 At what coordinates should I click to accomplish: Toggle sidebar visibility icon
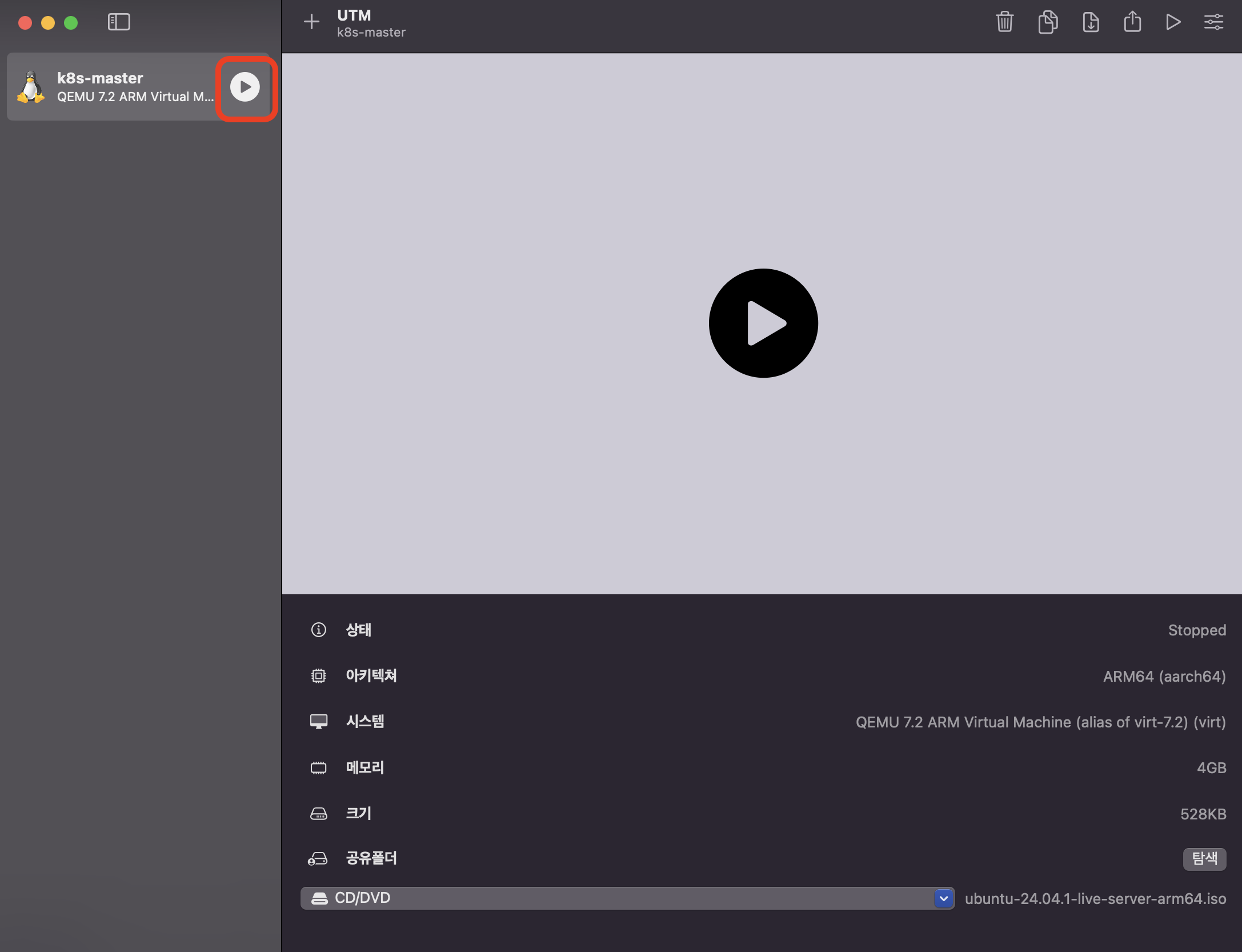click(x=119, y=22)
